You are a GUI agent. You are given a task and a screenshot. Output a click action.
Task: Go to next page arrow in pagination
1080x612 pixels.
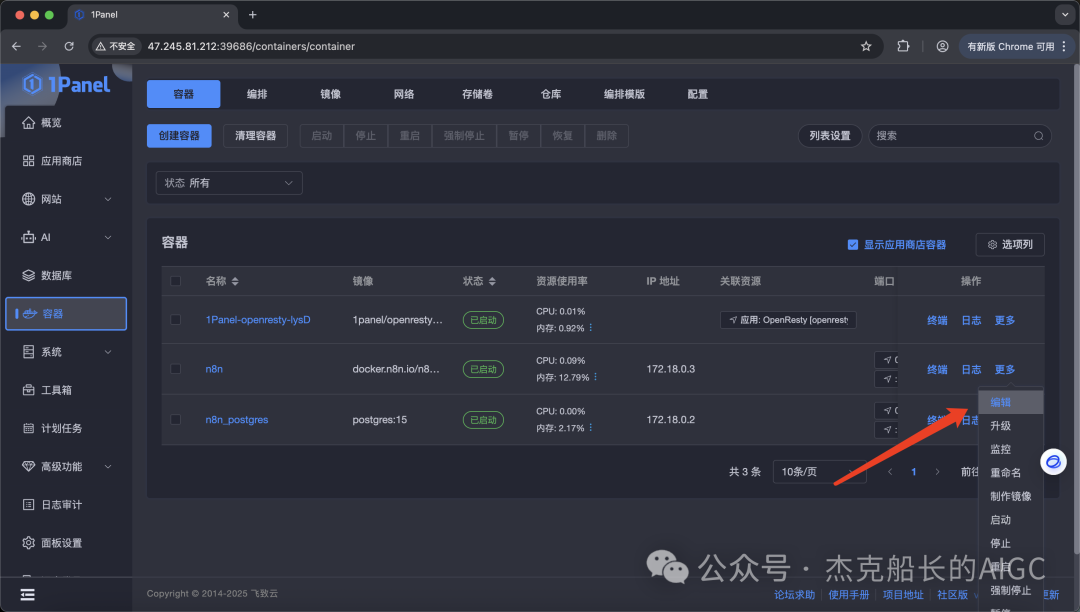(937, 472)
